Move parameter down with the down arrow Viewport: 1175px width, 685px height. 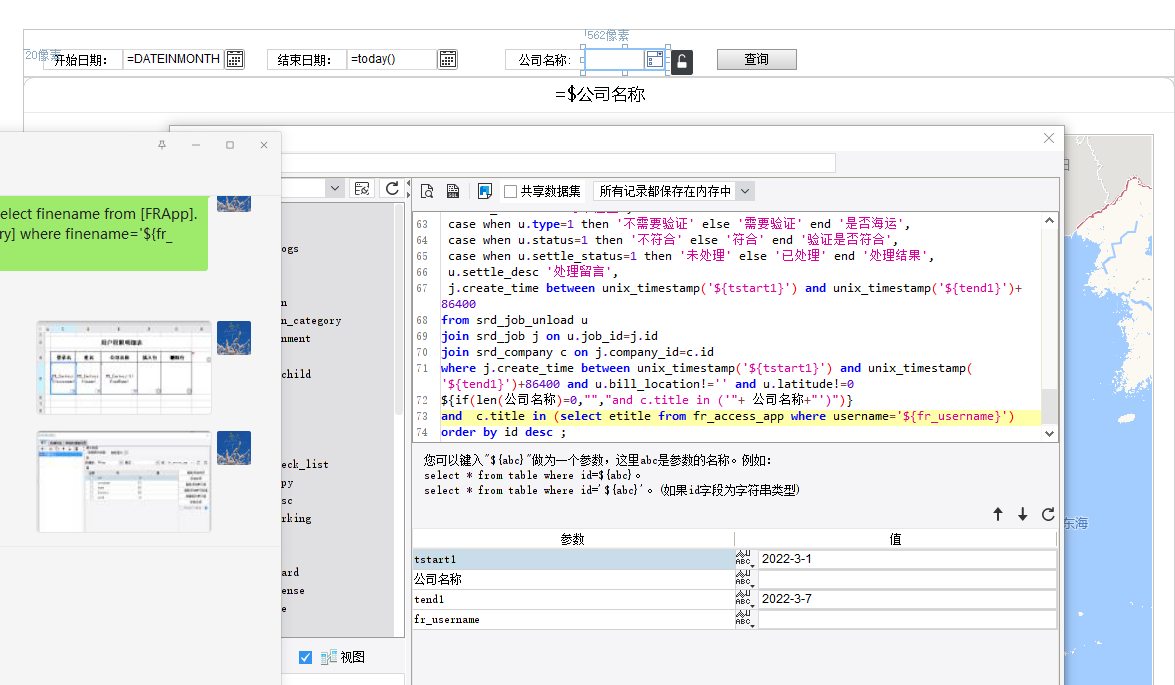(1022, 514)
